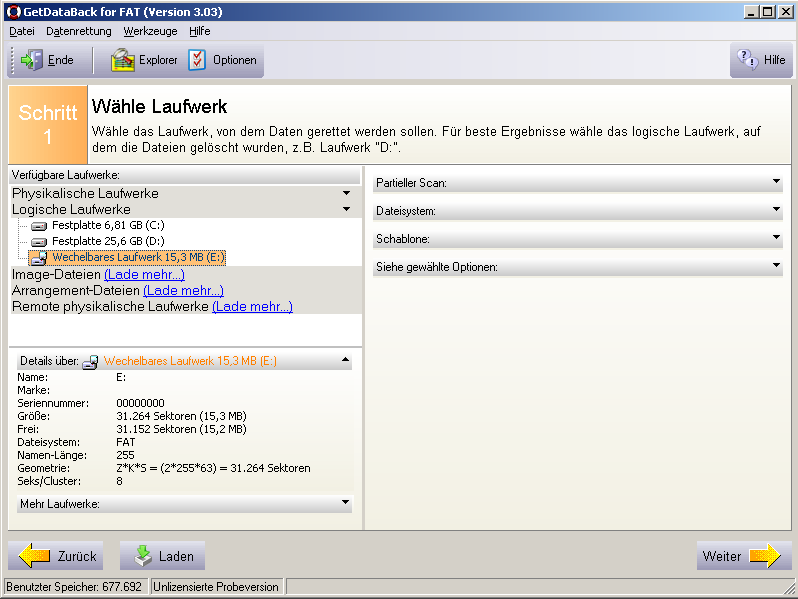The width and height of the screenshot is (798, 599).
Task: Click the Schritt 1 orange step box
Action: (x=48, y=125)
